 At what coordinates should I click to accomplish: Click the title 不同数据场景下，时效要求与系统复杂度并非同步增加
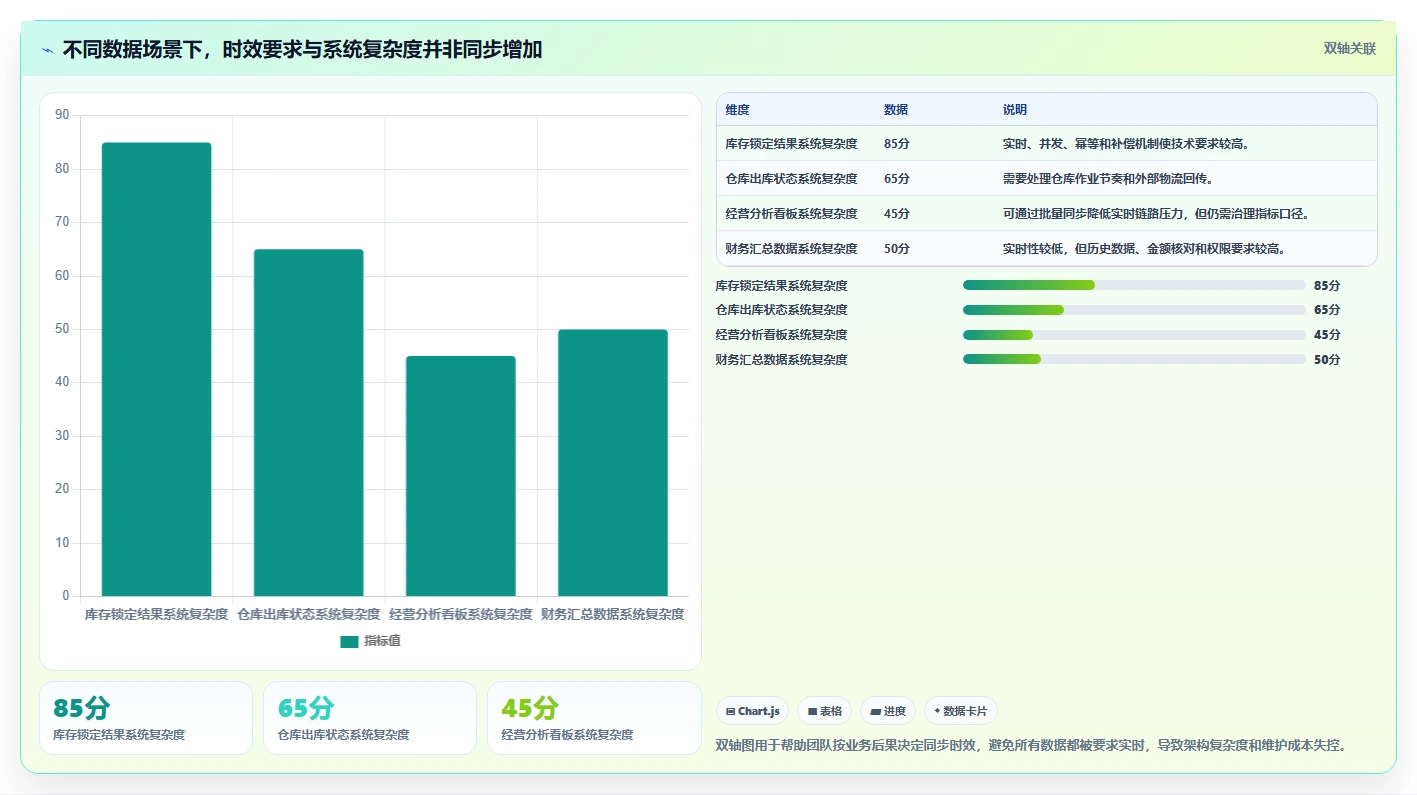[x=302, y=50]
